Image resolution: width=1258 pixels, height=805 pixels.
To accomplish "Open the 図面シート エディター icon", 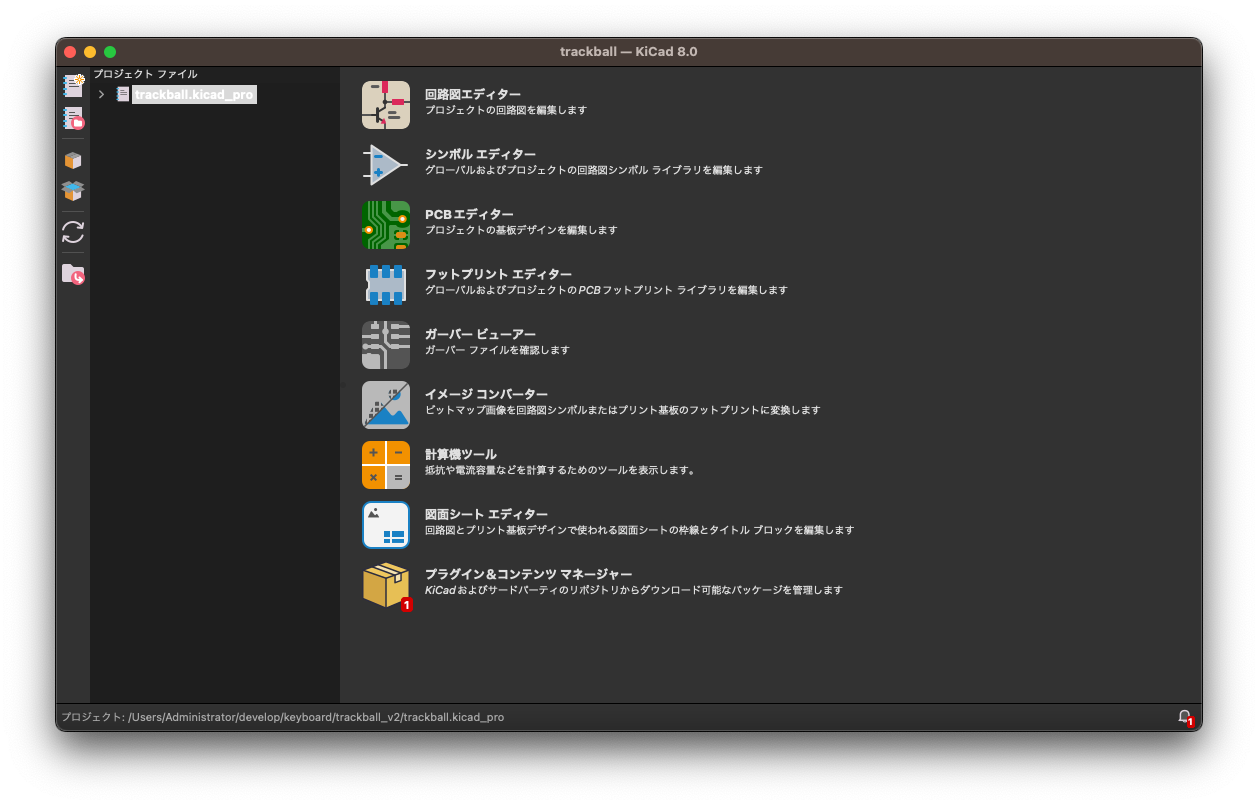I will pos(386,525).
